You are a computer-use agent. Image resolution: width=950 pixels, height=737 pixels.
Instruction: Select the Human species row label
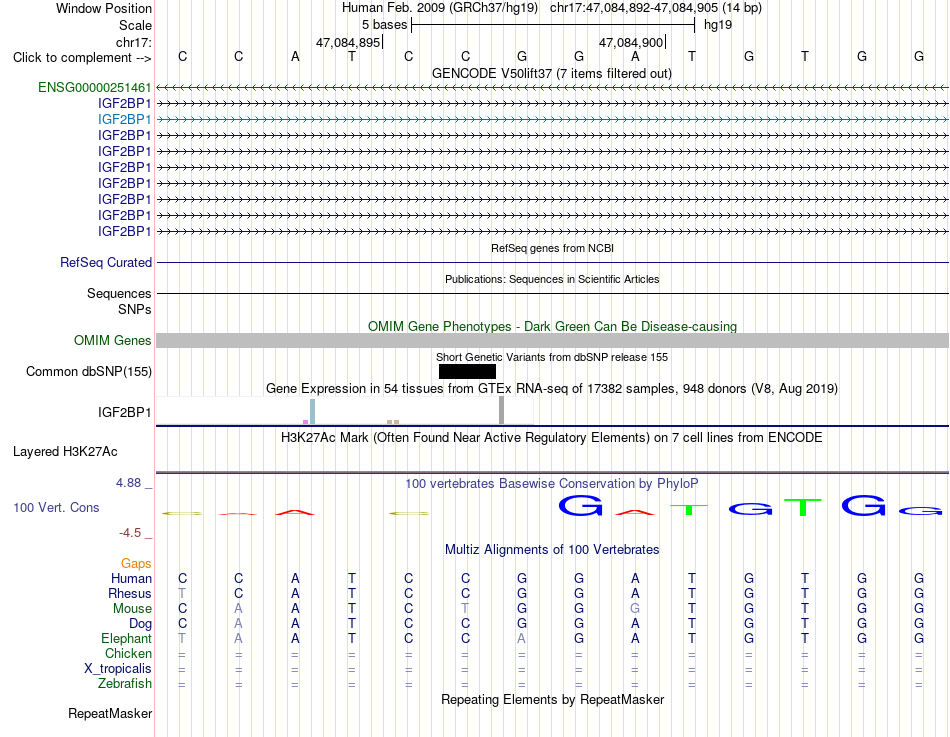tap(131, 578)
